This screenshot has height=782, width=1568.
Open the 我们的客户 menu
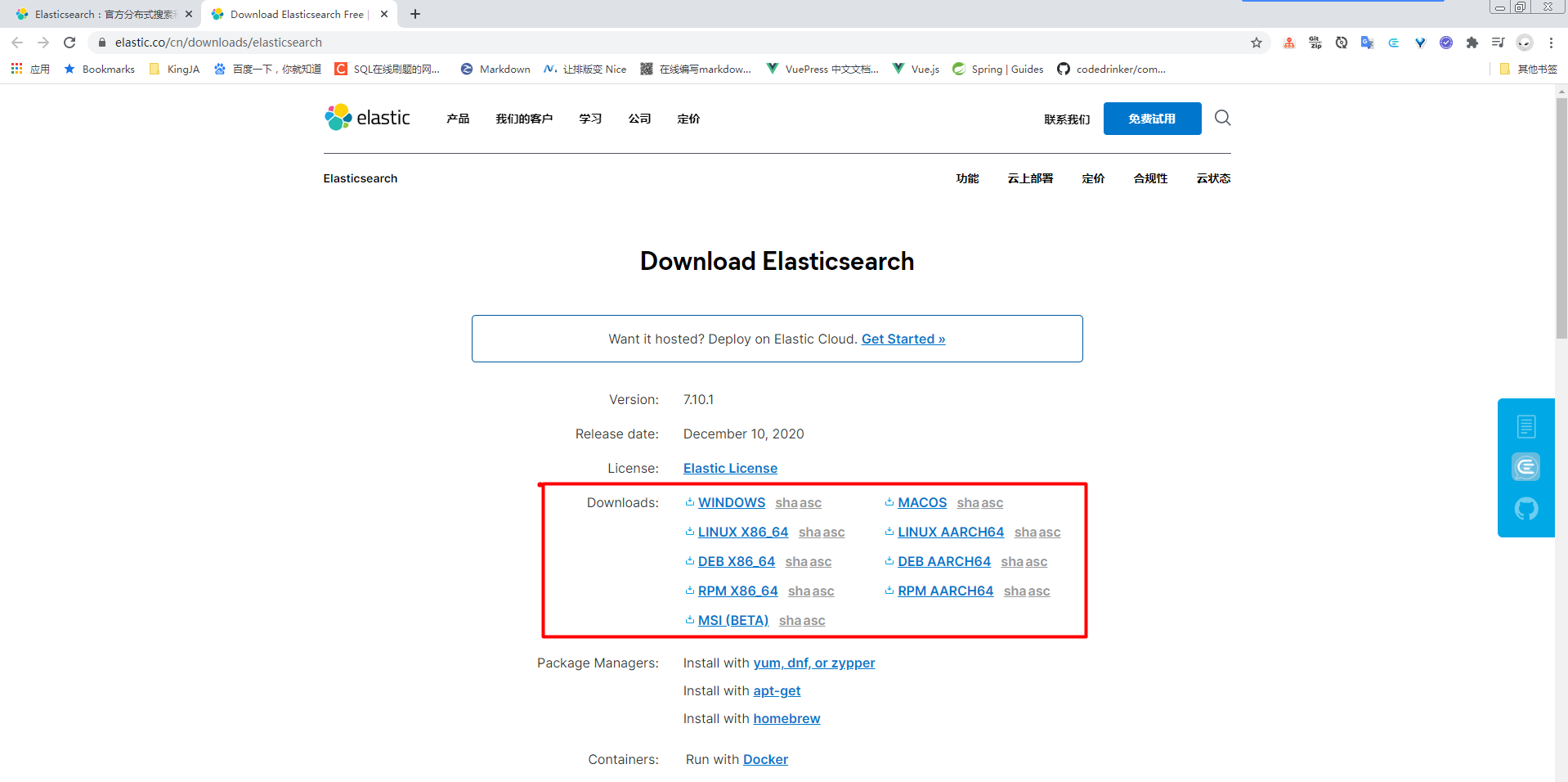pyautogui.click(x=524, y=119)
